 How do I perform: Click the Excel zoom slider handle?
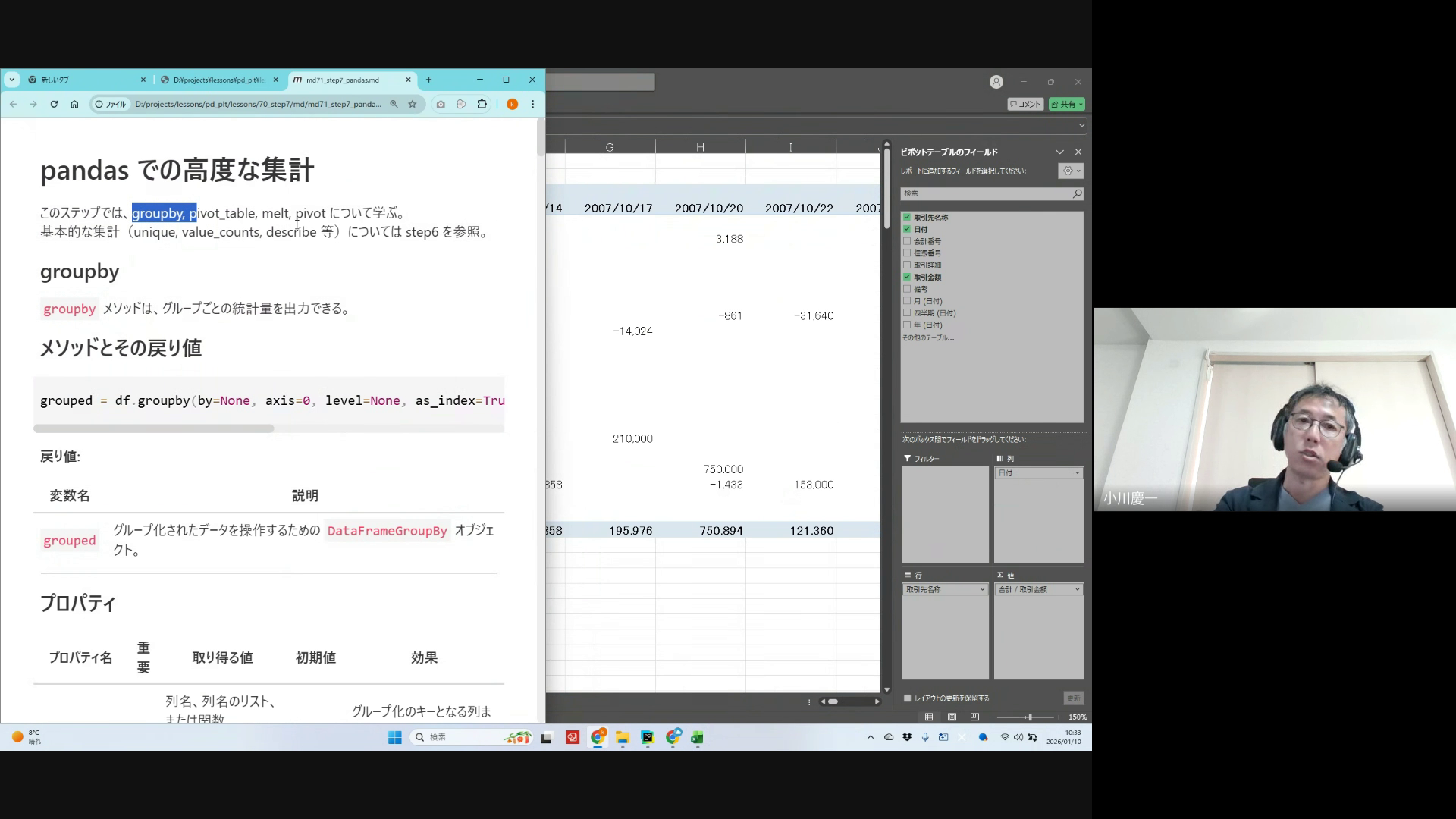coord(1030,717)
